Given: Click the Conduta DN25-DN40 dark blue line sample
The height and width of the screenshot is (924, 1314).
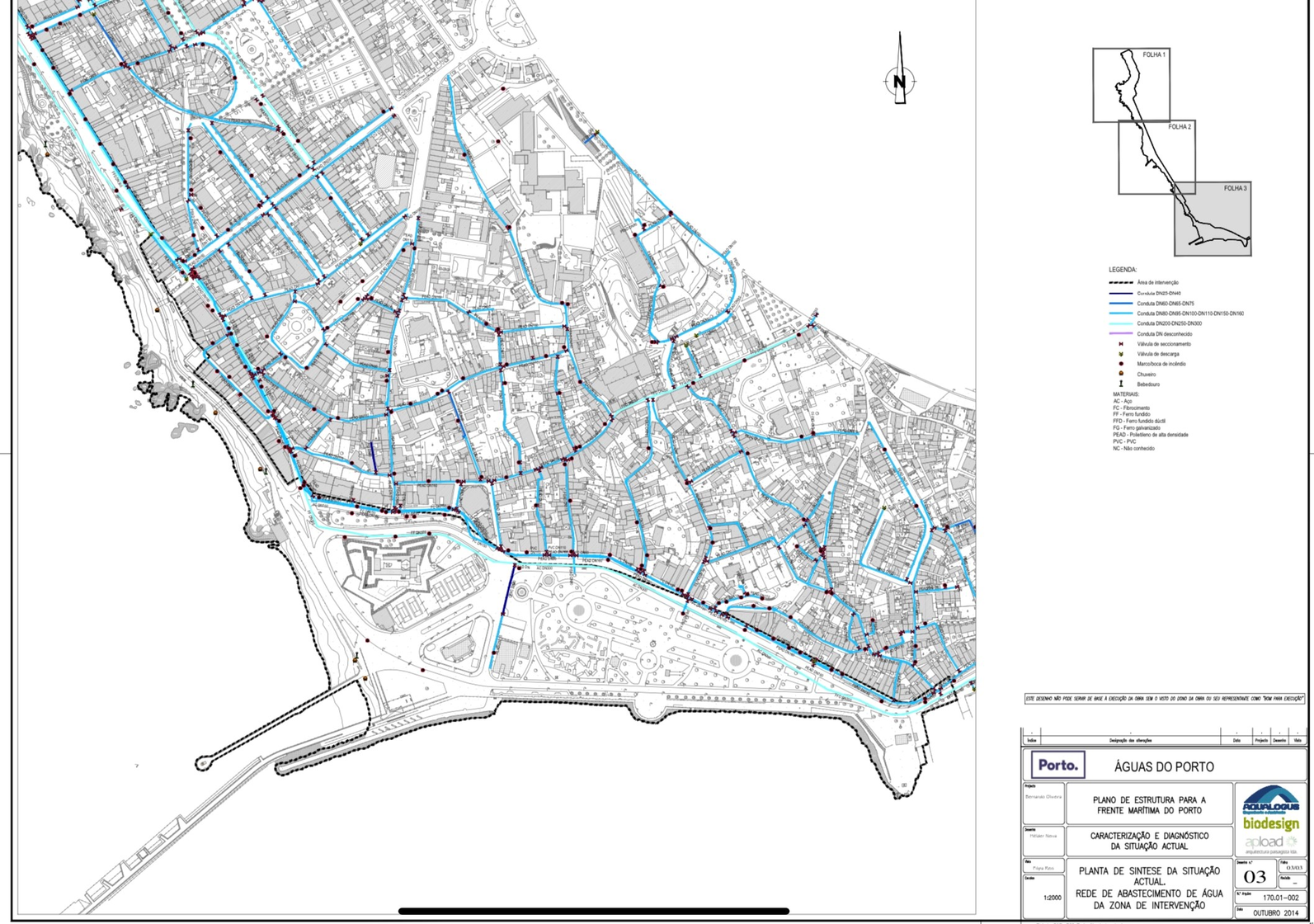Looking at the screenshot, I should click(x=1120, y=294).
